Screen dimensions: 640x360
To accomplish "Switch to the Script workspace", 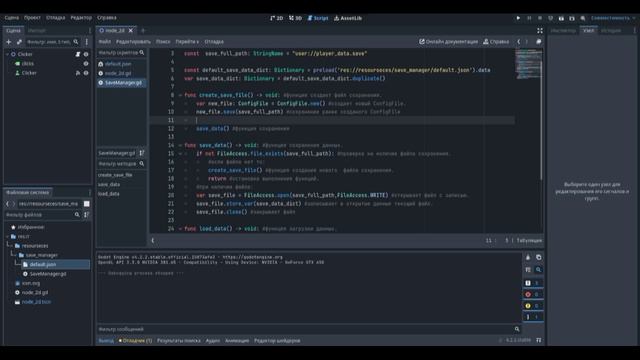I will click(318, 18).
